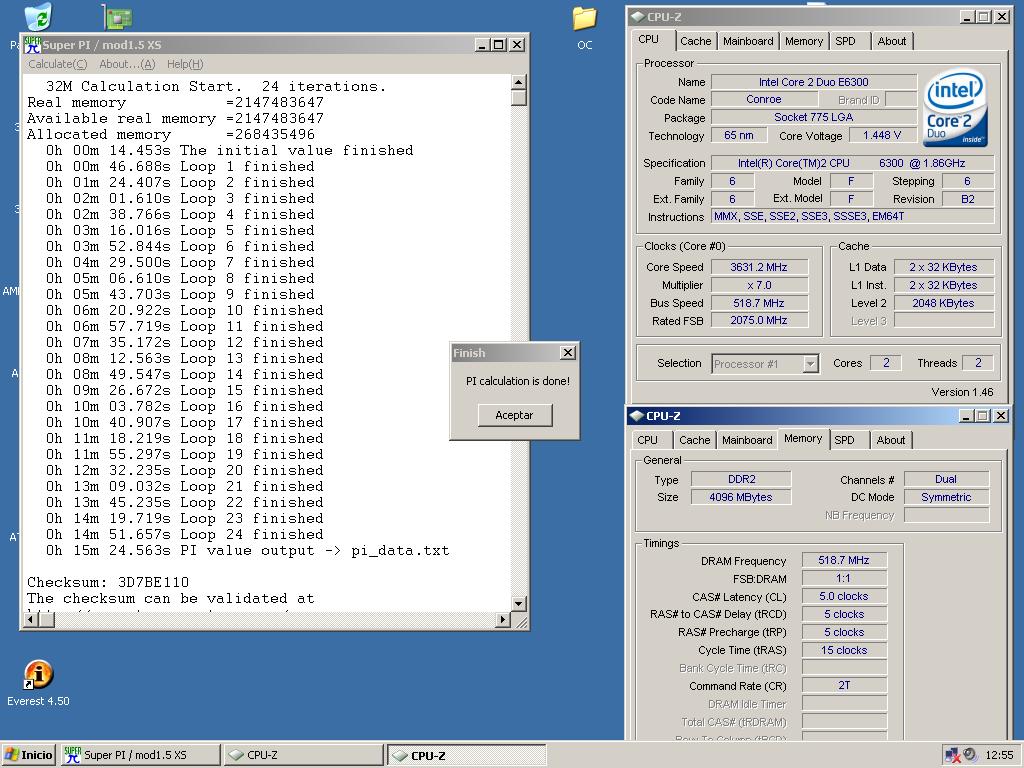This screenshot has width=1024, height=768.
Task: Switch to Super PI taskbar button
Action: click(140, 755)
